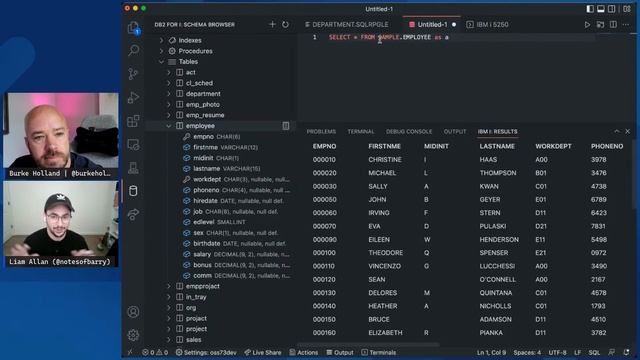Image resolution: width=640 pixels, height=360 pixels.
Task: Expand the Procedures node
Action: [161, 51]
